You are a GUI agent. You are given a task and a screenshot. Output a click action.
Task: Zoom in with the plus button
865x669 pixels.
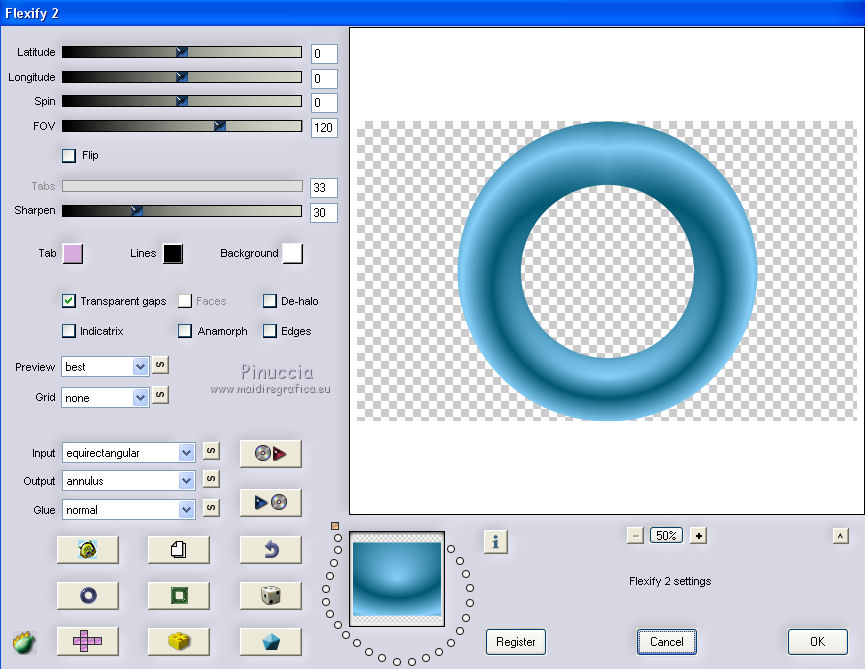coord(698,536)
